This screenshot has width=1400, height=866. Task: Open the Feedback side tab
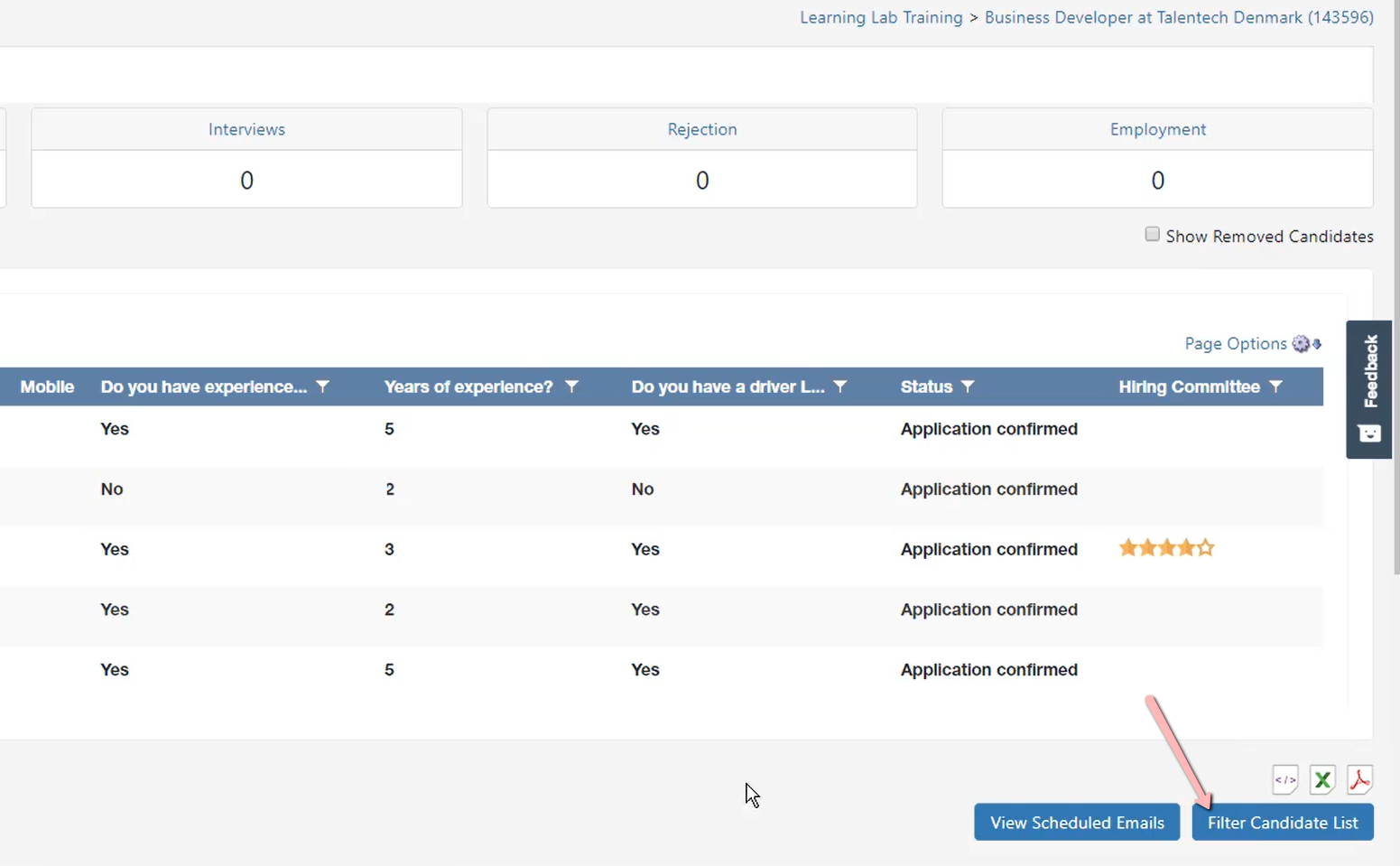1369,389
